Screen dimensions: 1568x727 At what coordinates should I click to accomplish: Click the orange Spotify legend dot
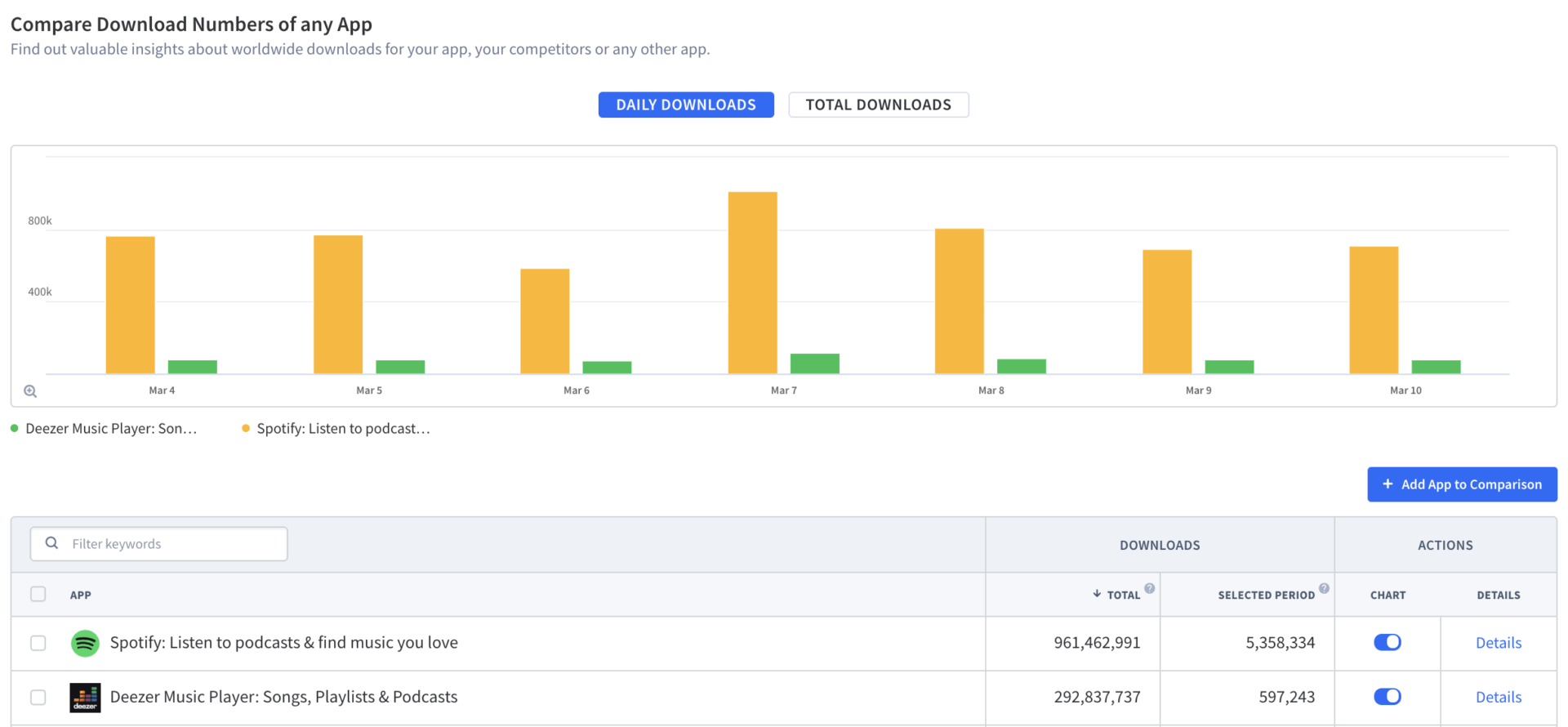pyautogui.click(x=246, y=428)
